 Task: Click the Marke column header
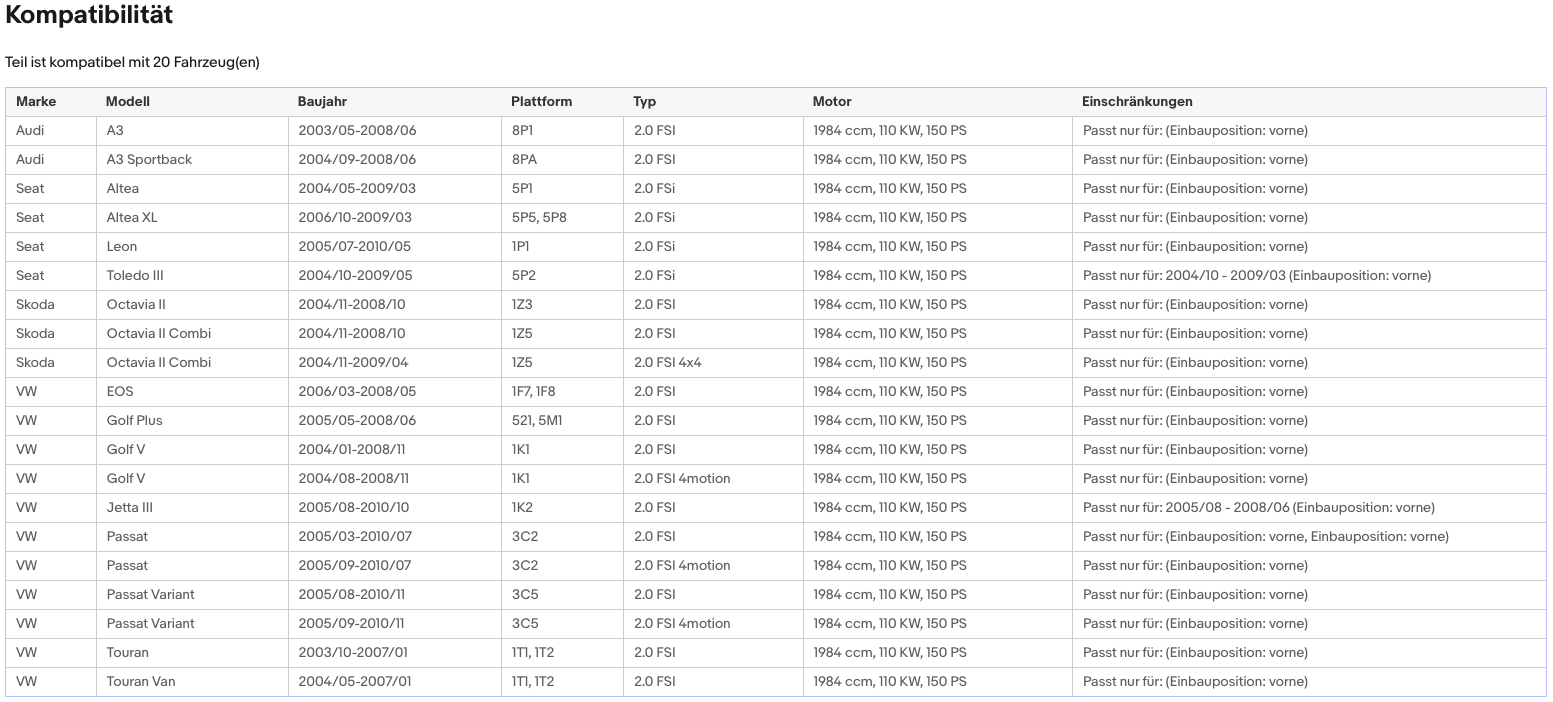(x=36, y=101)
